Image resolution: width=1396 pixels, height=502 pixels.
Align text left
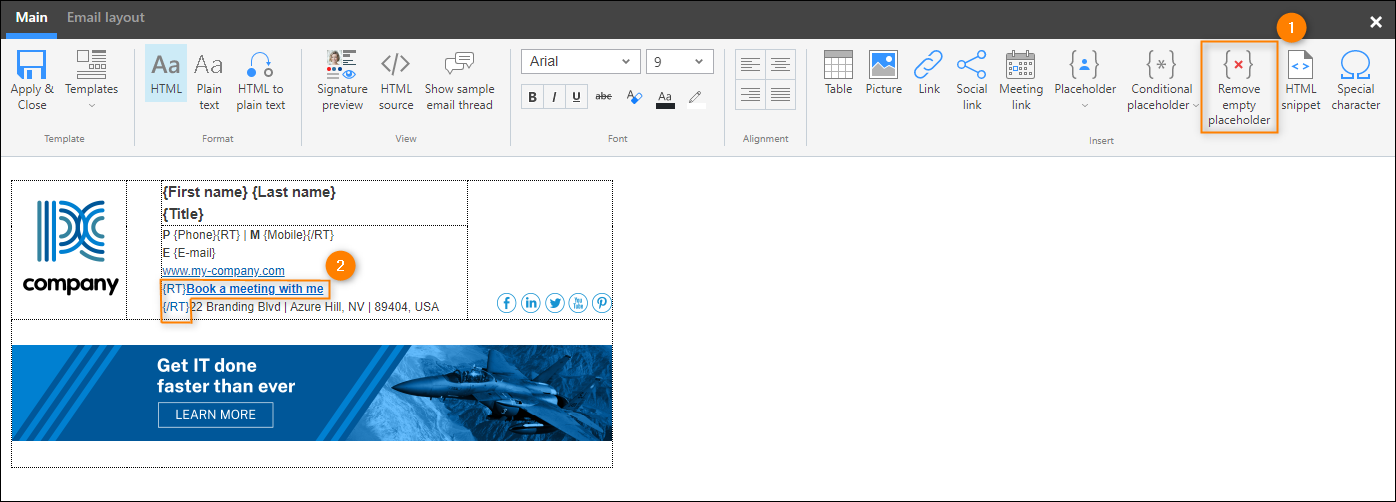751,65
